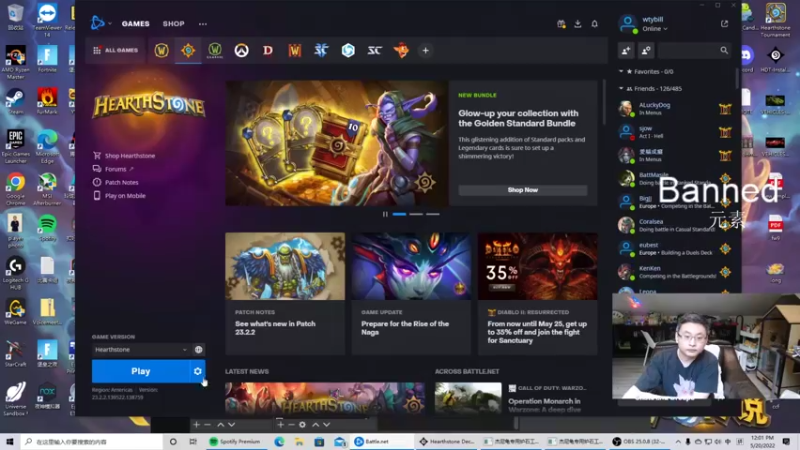The width and height of the screenshot is (800, 450).
Task: Select friend eubest
Action: 675,248
